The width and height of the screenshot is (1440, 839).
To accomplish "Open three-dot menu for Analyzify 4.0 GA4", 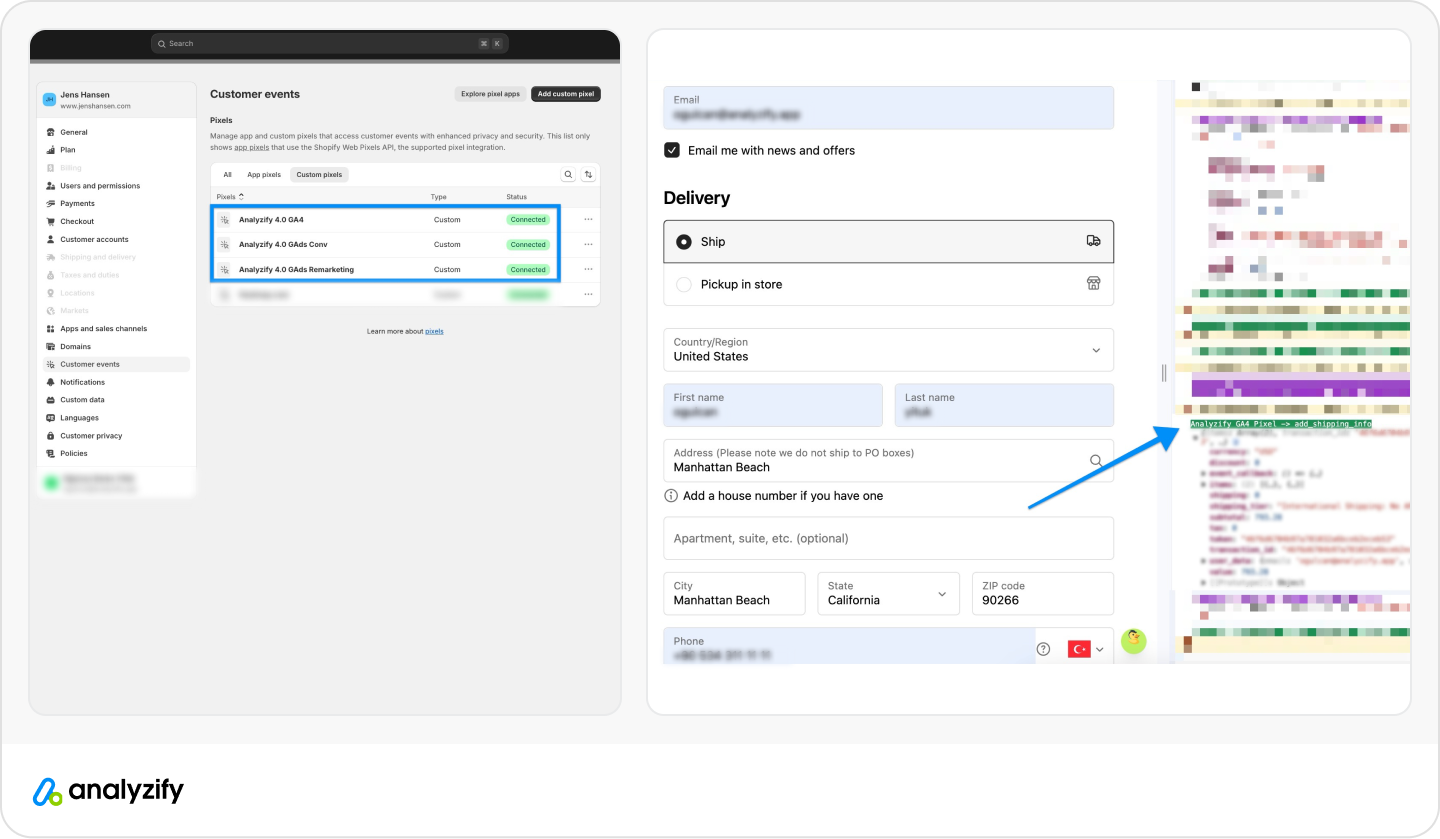I will pyautogui.click(x=588, y=219).
